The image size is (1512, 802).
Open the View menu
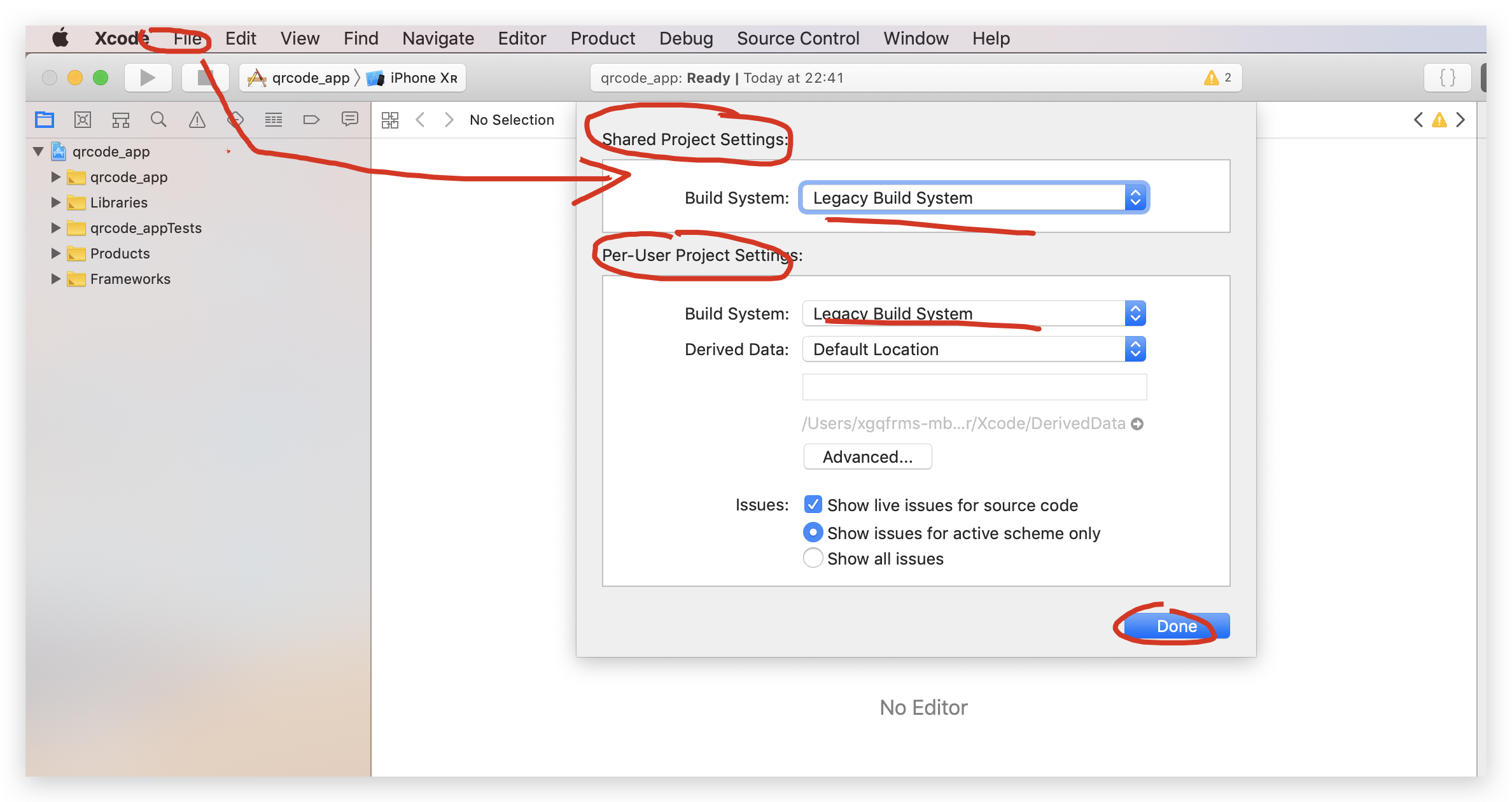[x=300, y=38]
